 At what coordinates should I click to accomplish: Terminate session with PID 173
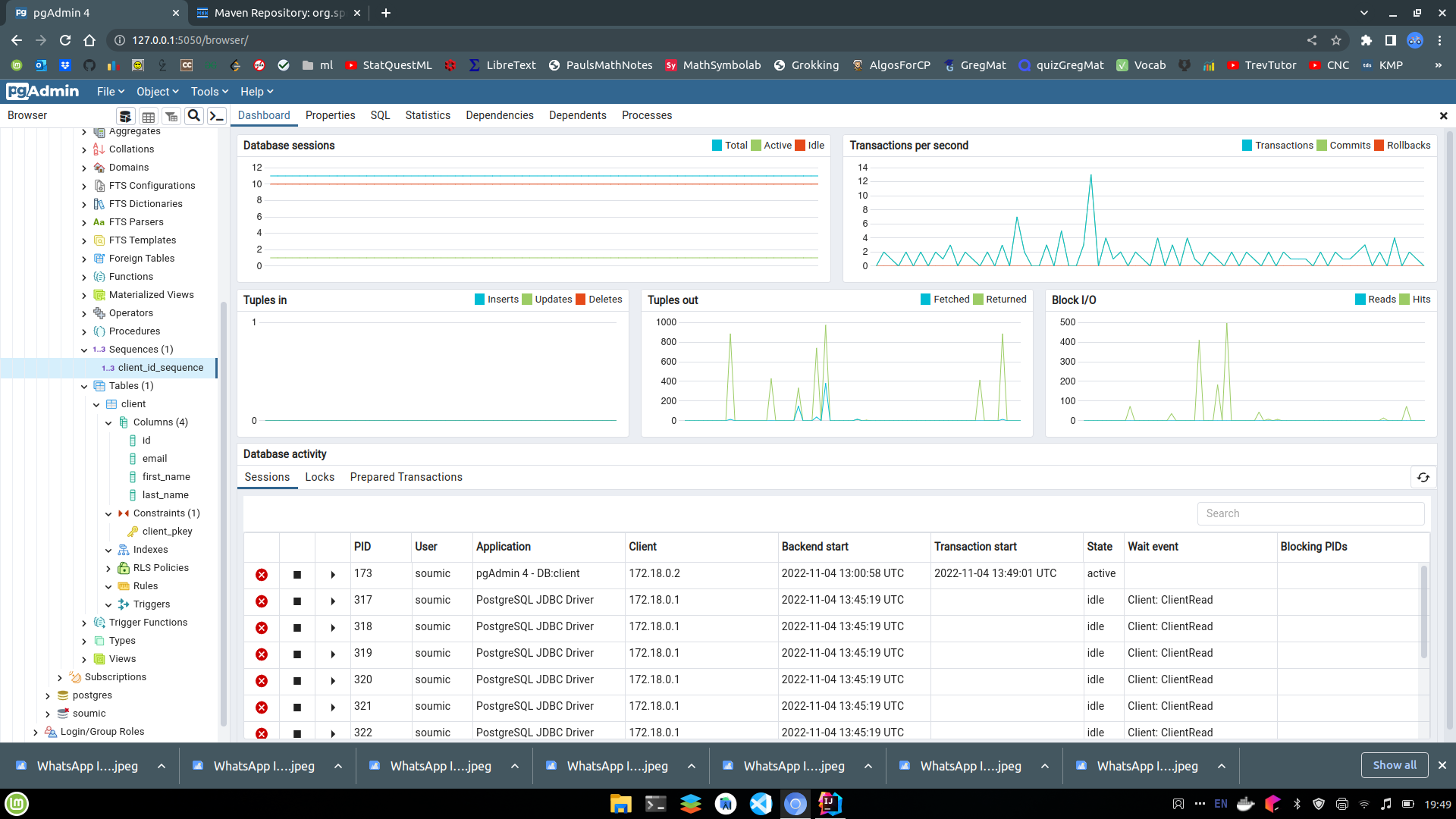[x=262, y=575]
